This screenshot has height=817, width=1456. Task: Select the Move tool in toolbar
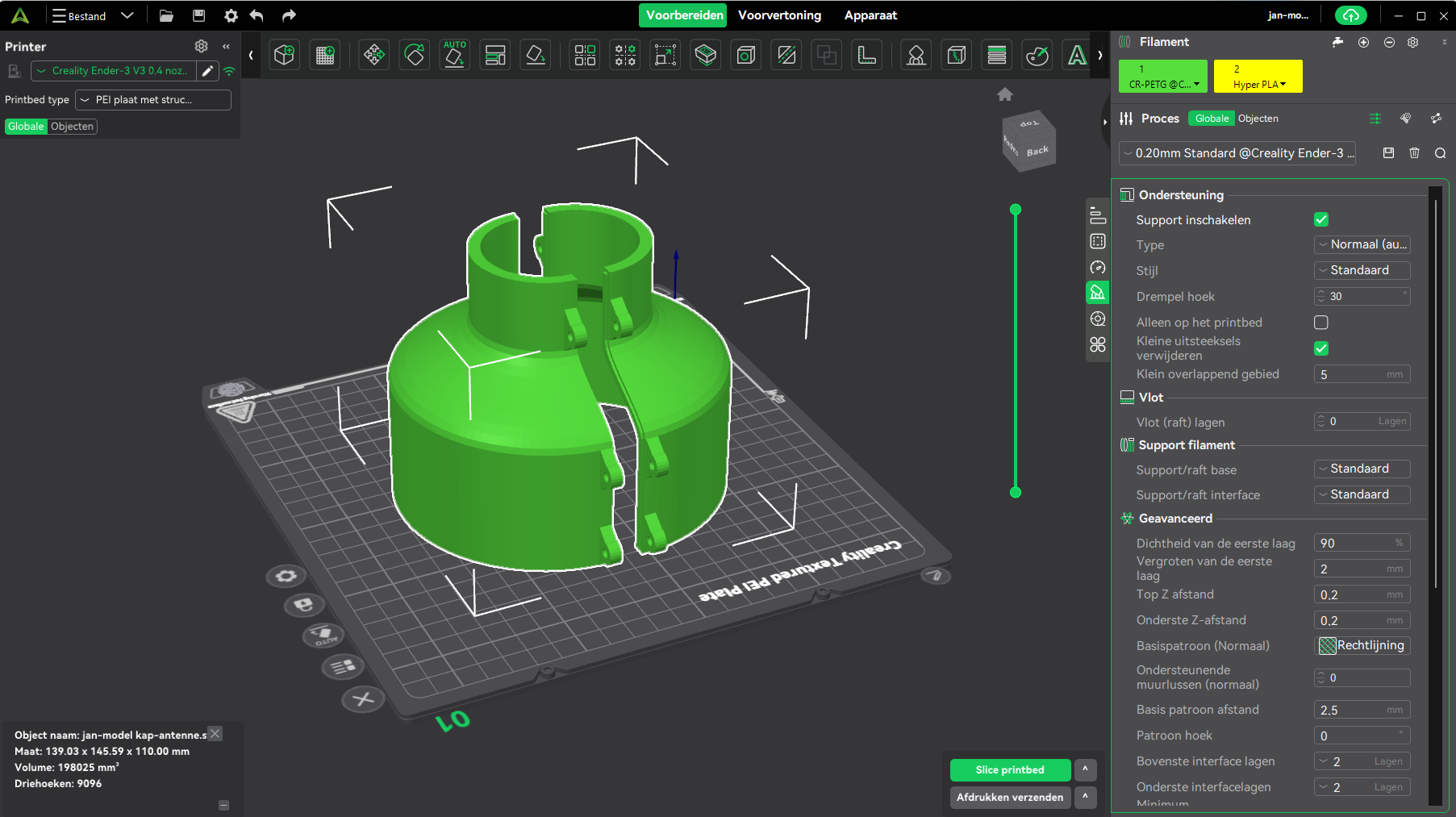373,55
